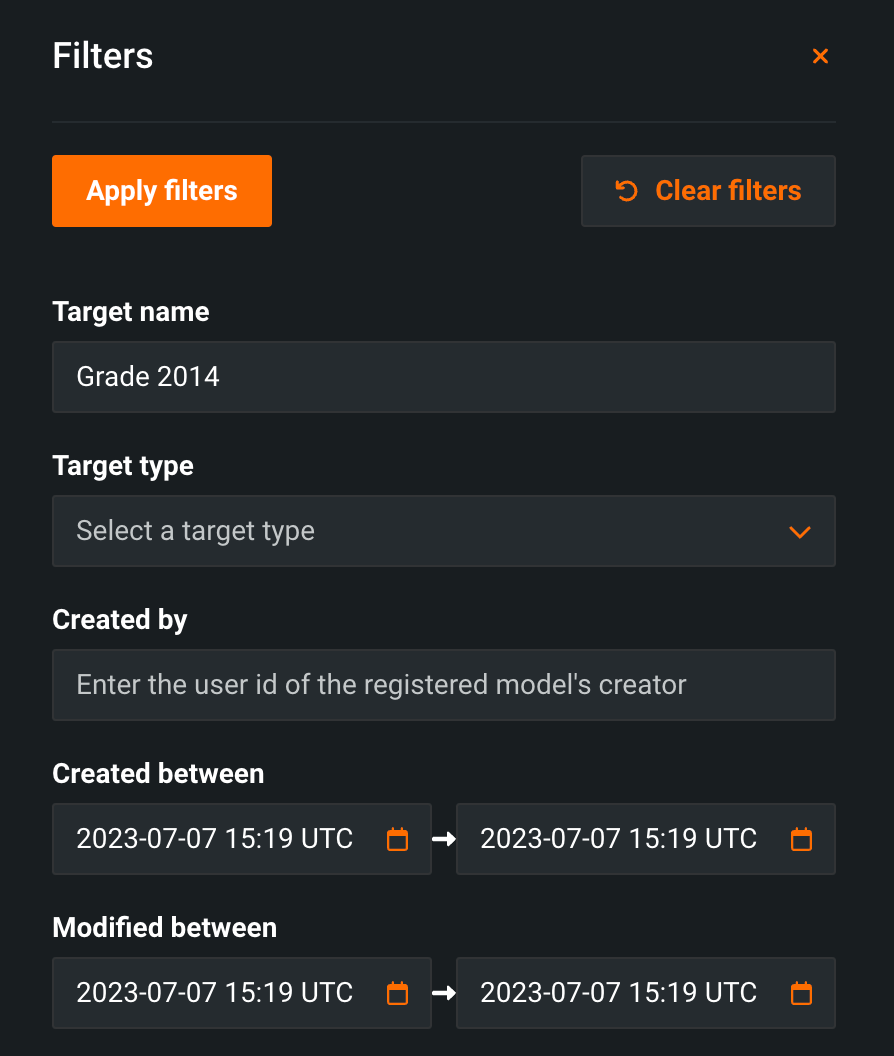Close the Filters panel
The image size is (894, 1056).
click(820, 56)
